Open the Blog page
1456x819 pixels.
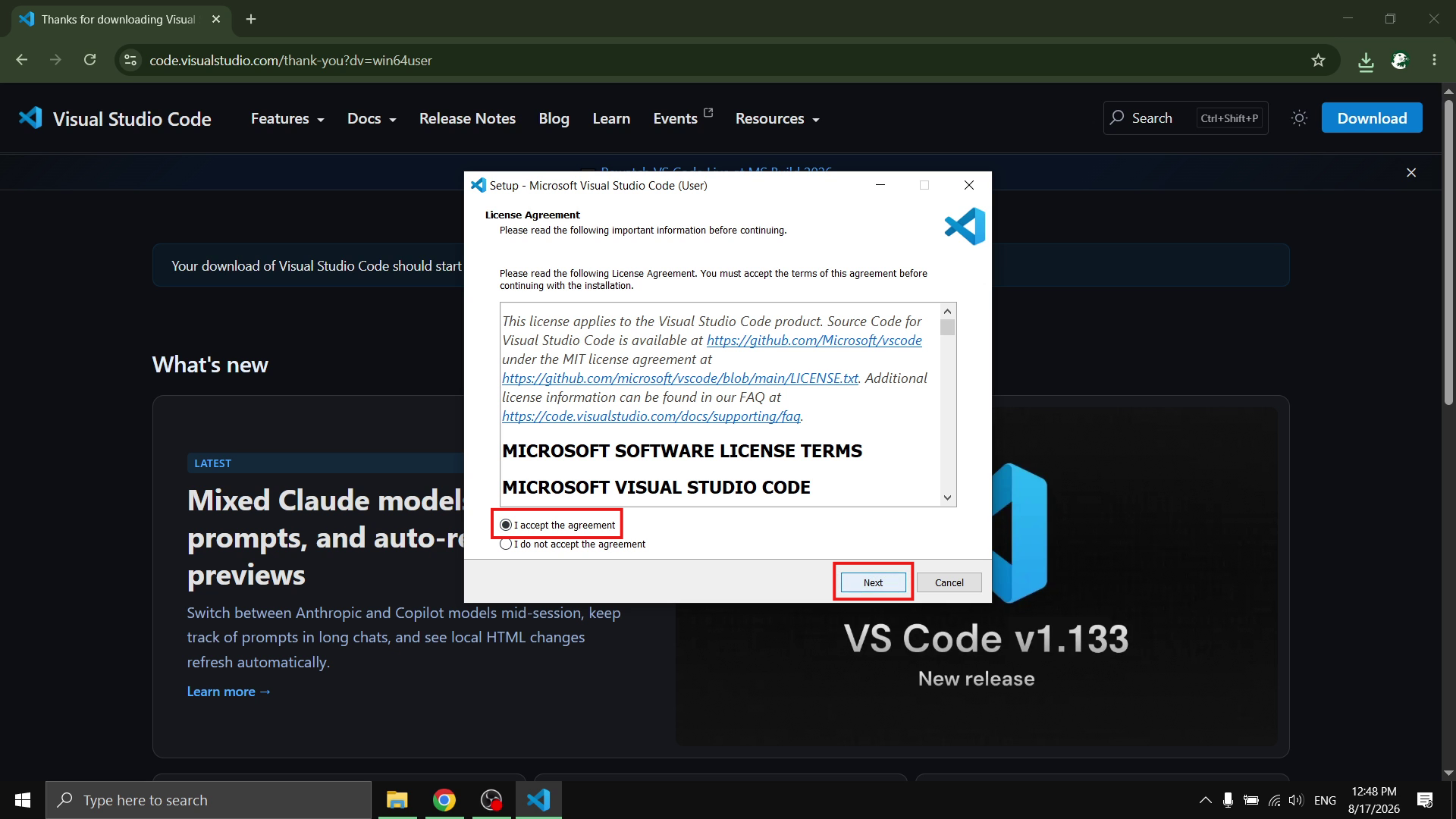554,118
